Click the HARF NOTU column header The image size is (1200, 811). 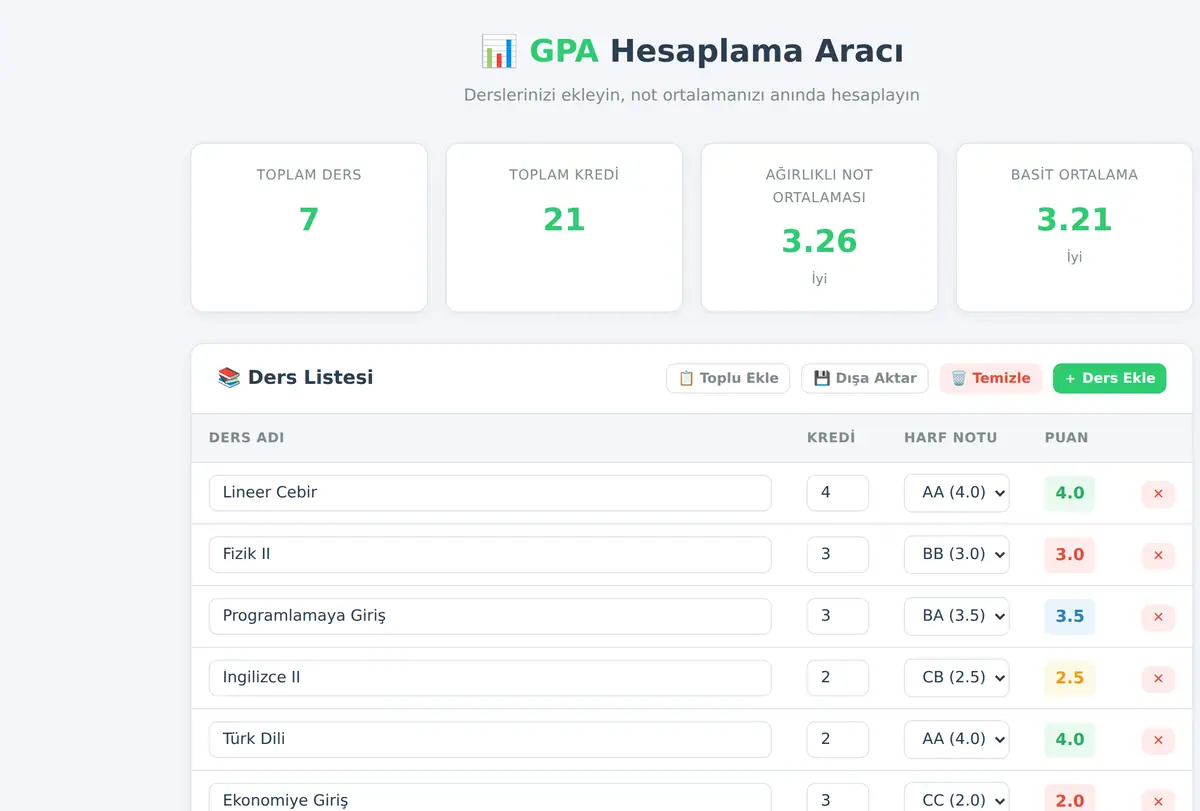tap(951, 438)
